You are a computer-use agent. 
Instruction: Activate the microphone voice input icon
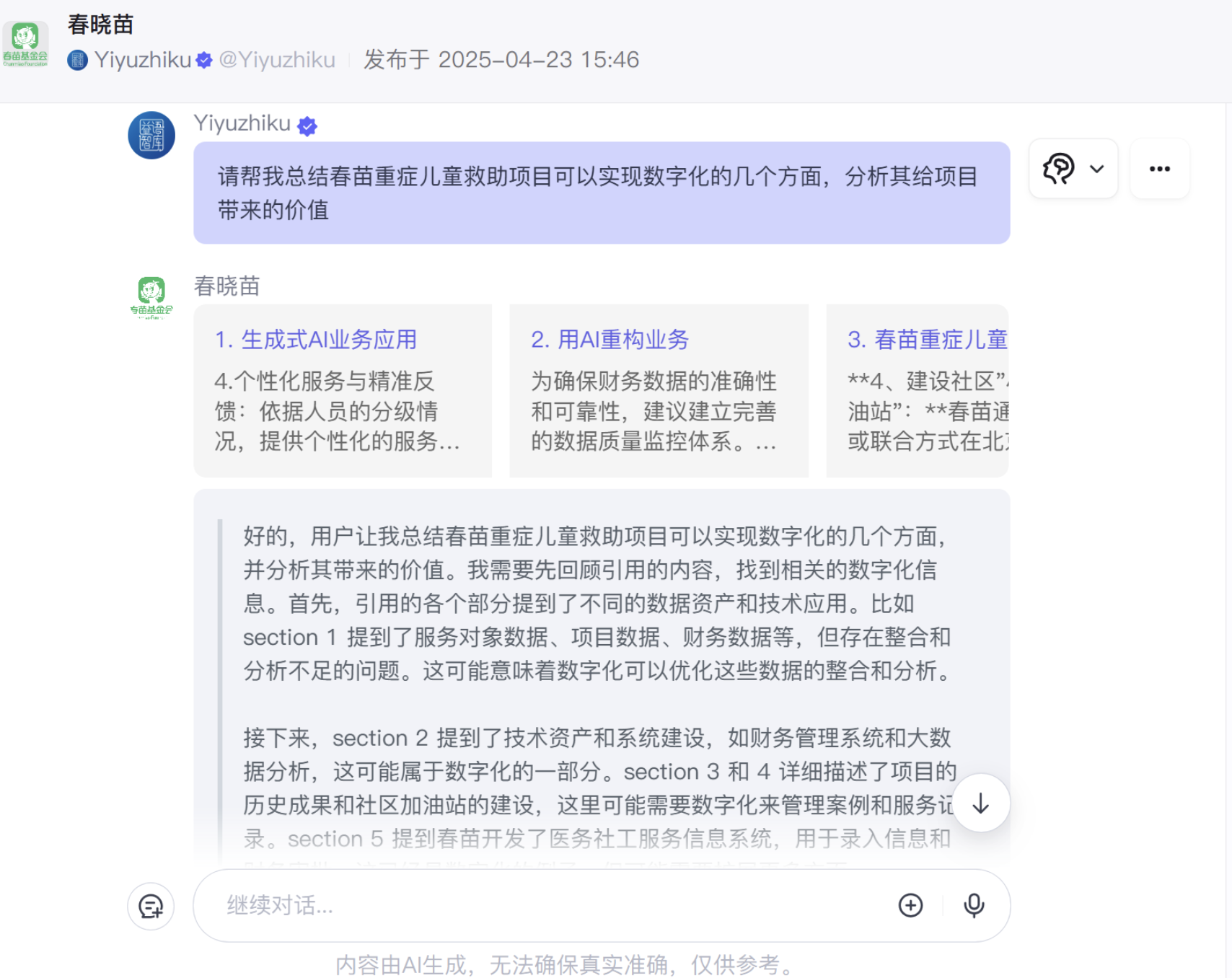click(974, 905)
